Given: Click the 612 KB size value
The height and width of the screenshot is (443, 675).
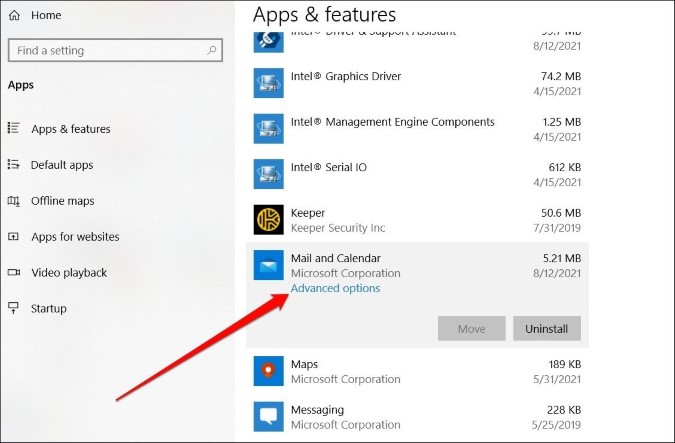Looking at the screenshot, I should [565, 167].
